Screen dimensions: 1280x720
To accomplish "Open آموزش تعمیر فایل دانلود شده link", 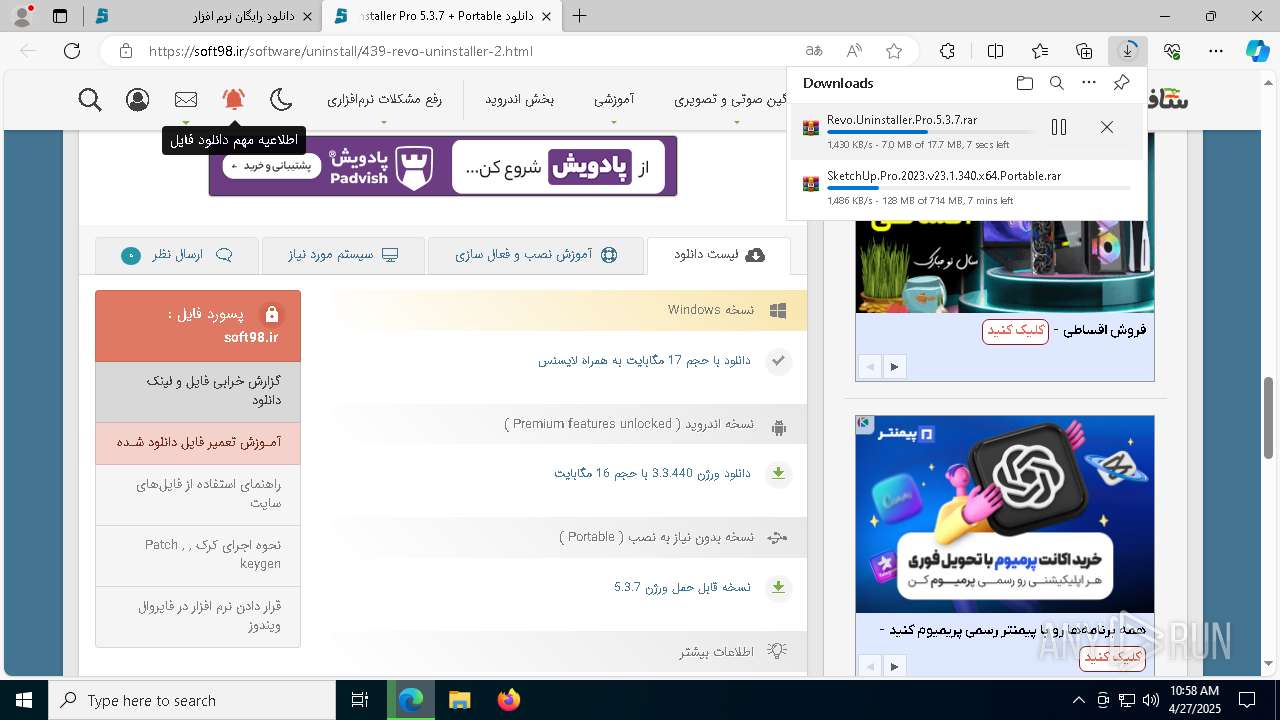I will point(198,442).
